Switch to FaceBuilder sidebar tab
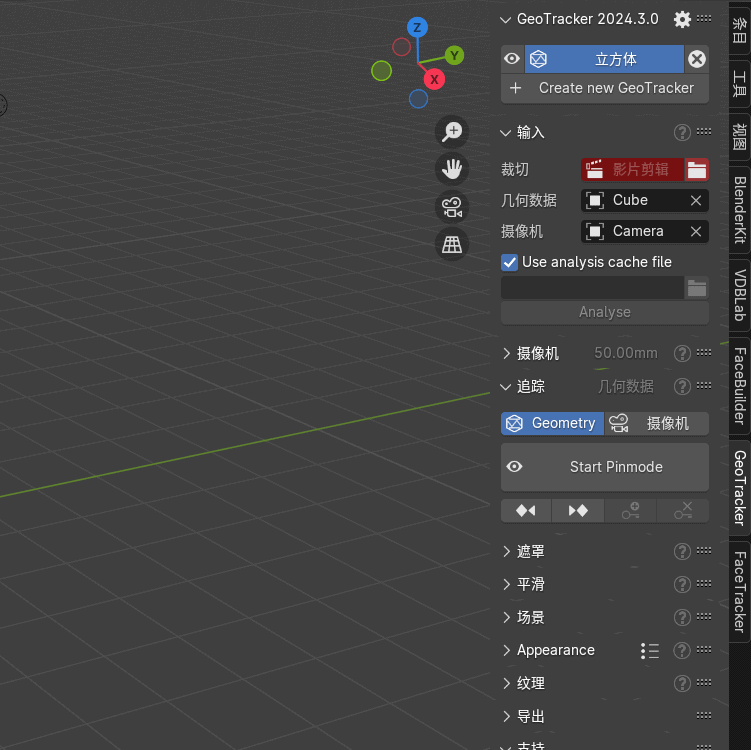The width and height of the screenshot is (751, 750). (x=740, y=386)
